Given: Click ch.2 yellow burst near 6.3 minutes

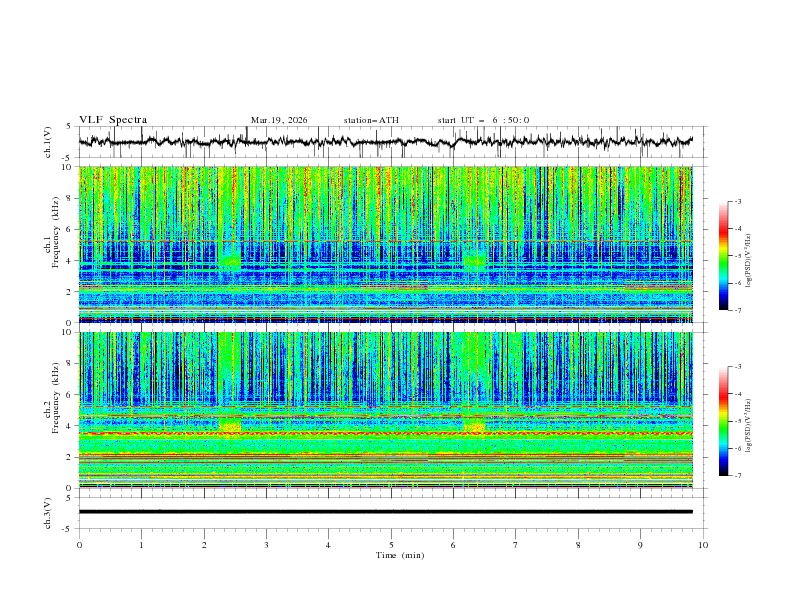Looking at the screenshot, I should [474, 427].
